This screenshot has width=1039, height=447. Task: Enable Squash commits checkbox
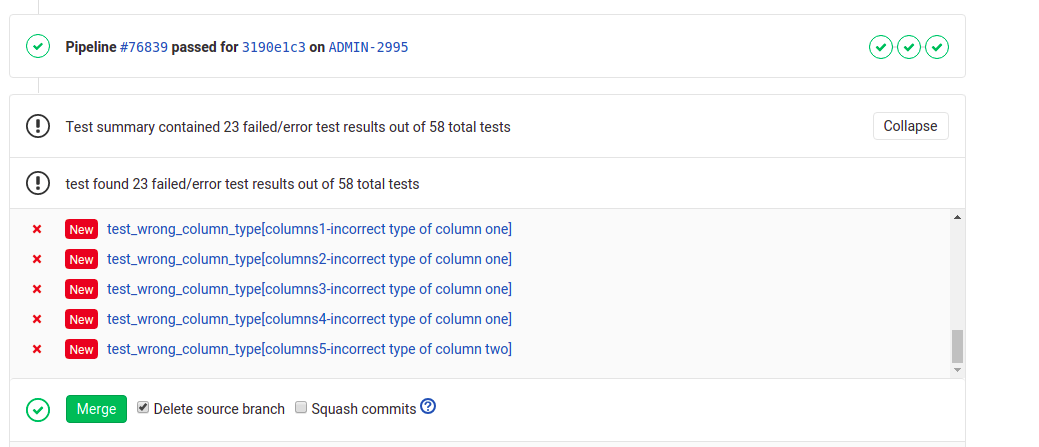click(301, 407)
